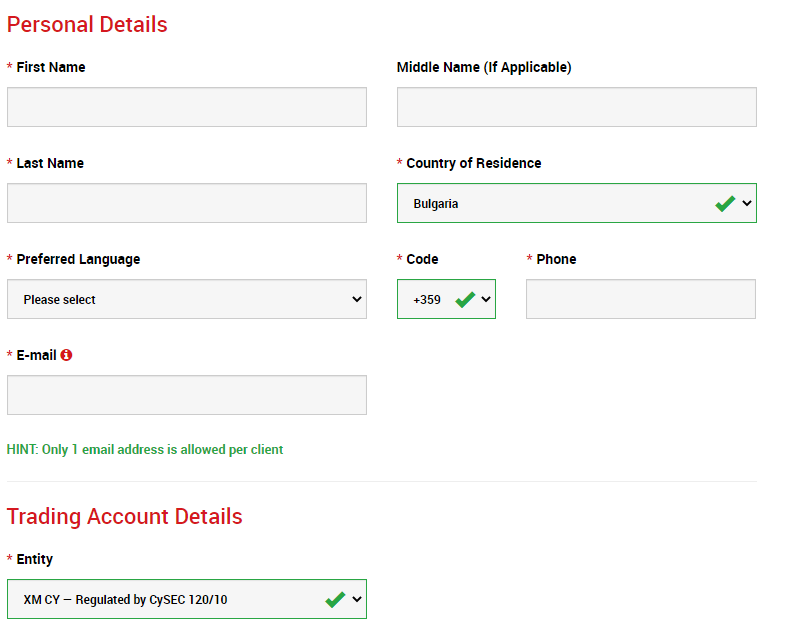Click the First Name label
Screen dimensions: 807x631
click(50, 67)
